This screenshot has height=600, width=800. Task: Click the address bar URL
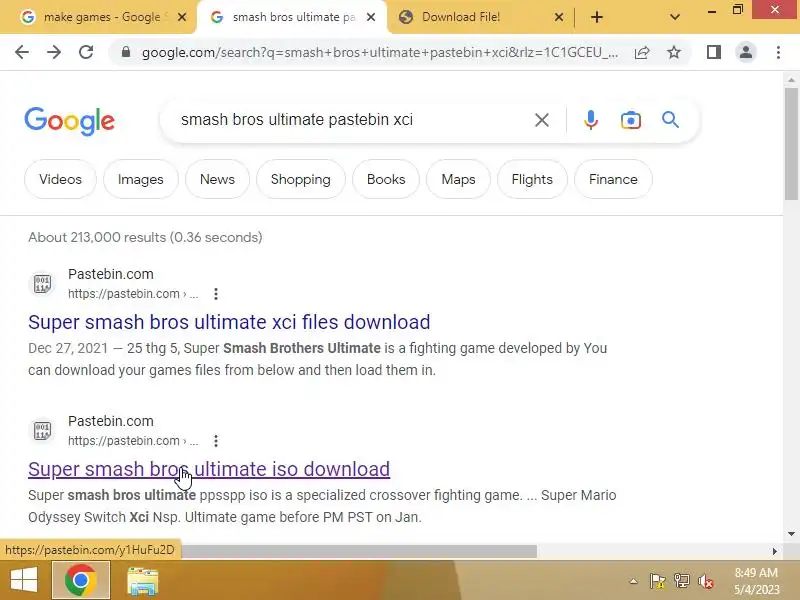tap(380, 52)
